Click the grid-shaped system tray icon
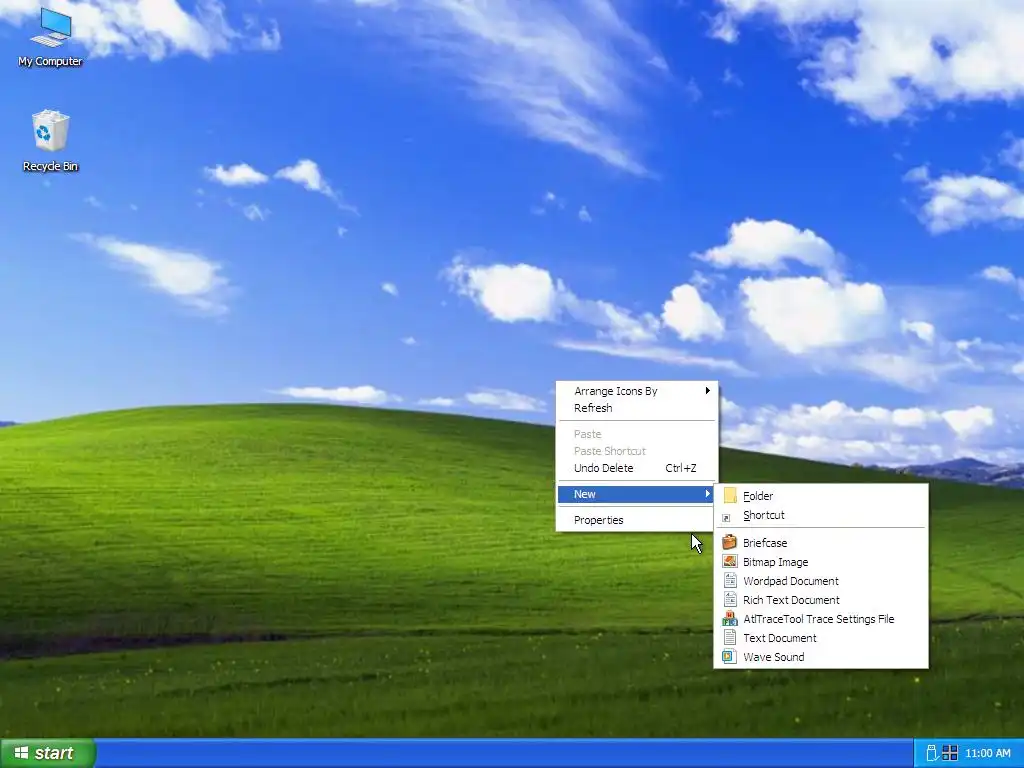This screenshot has height=768, width=1024. pyautogui.click(x=950, y=753)
